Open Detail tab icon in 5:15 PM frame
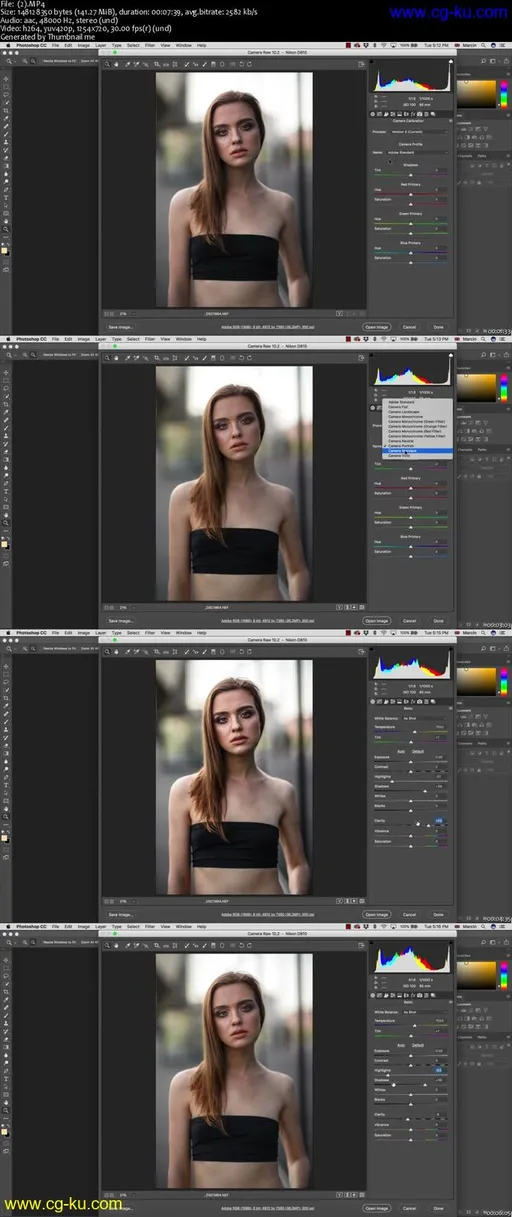Viewport: 512px width, 1217px height. 386,702
